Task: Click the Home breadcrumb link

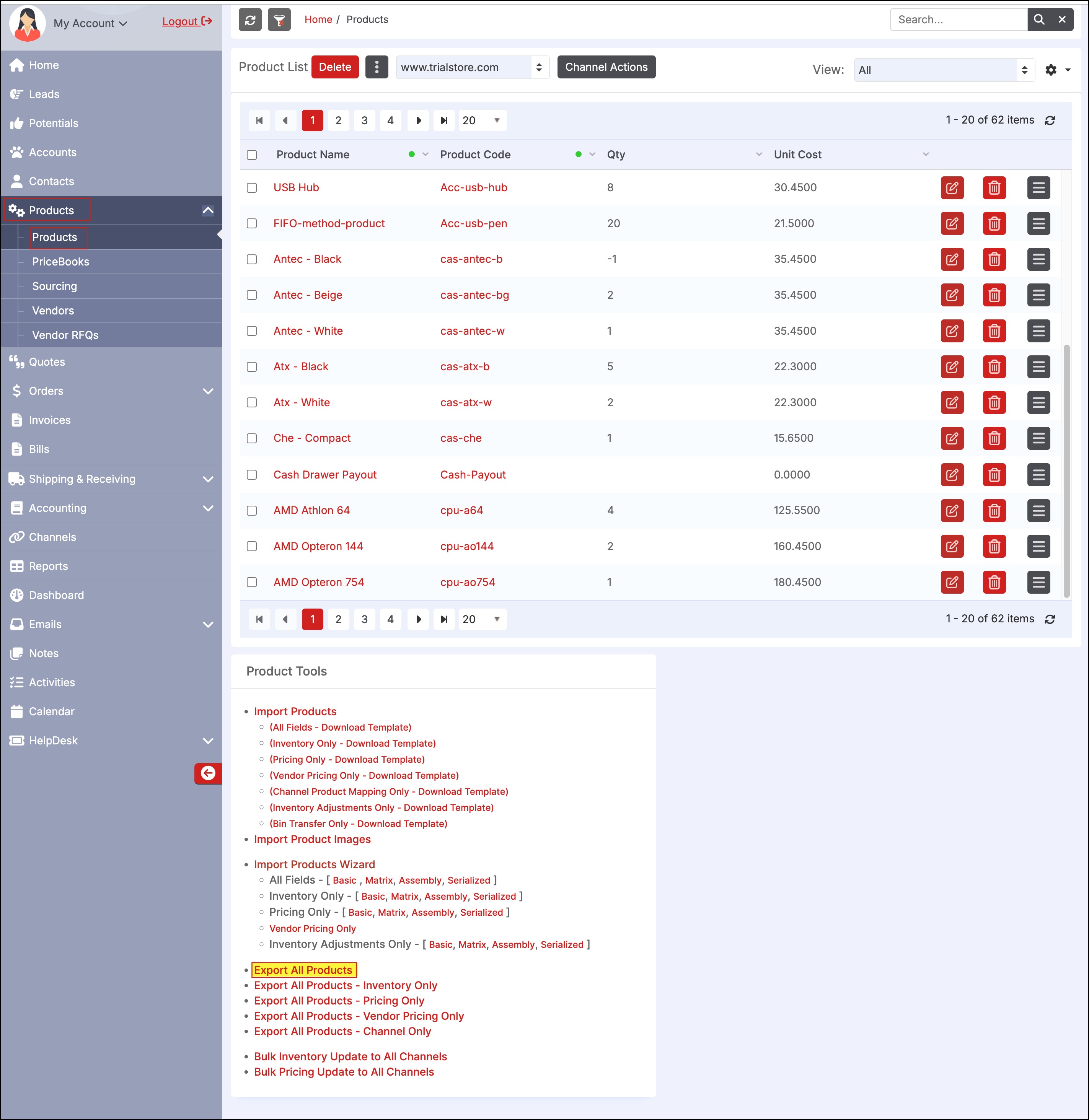Action: (x=318, y=20)
